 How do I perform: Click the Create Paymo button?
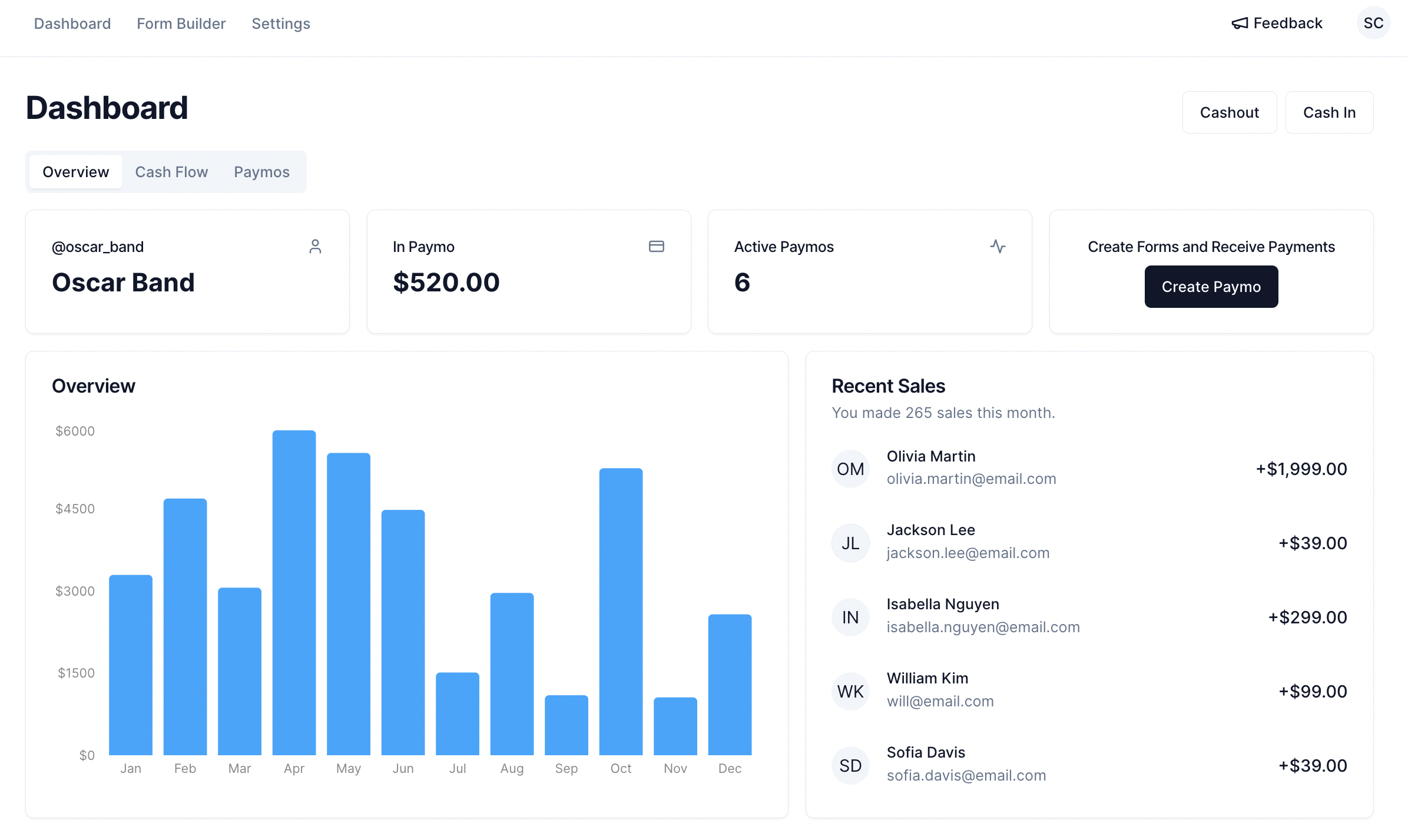click(x=1211, y=287)
